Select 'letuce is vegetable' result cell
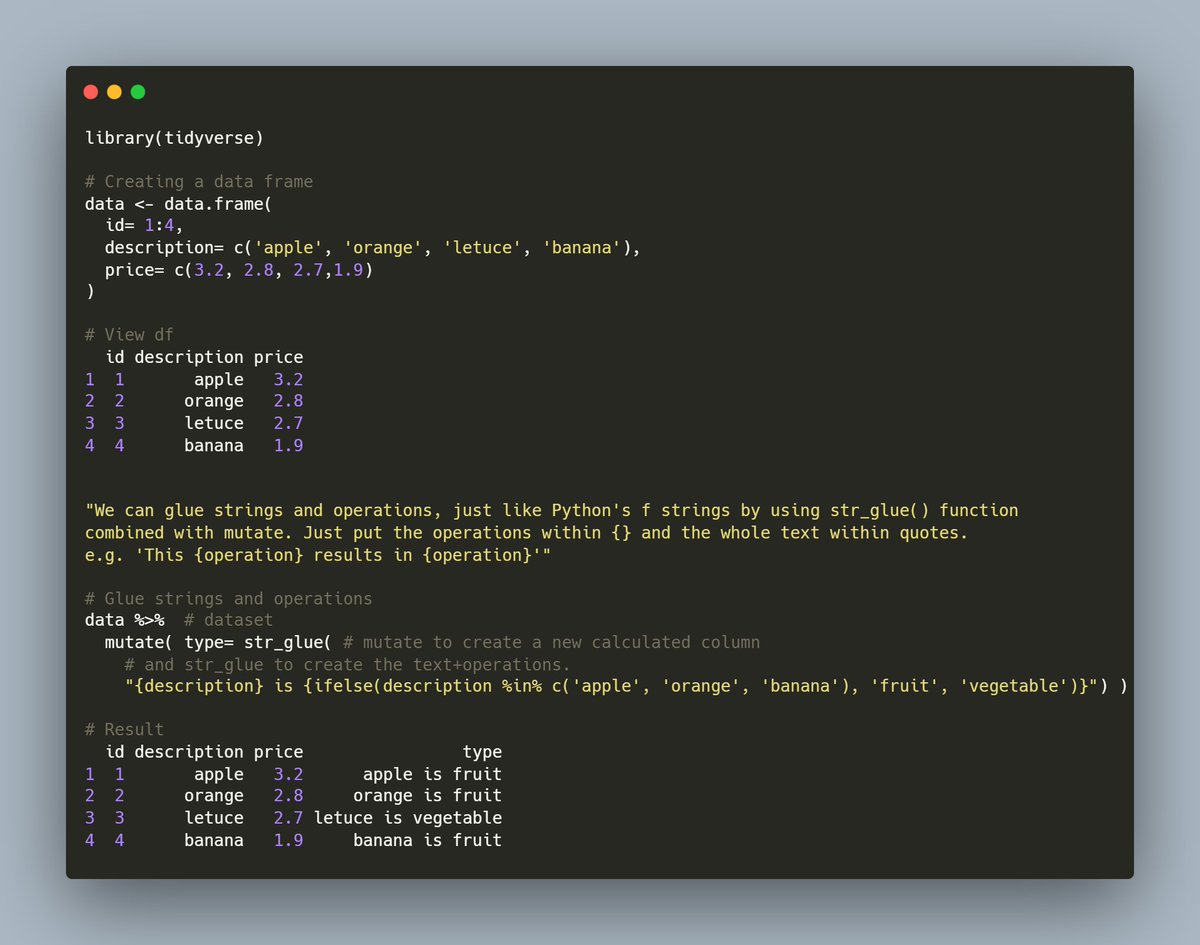The image size is (1200, 945). pos(408,818)
